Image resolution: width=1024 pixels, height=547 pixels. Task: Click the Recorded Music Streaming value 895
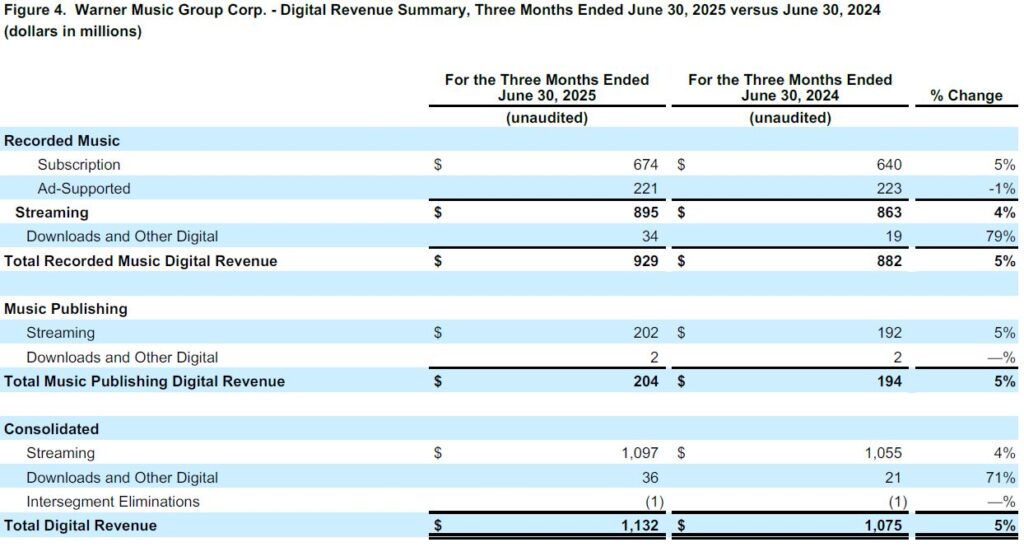645,212
